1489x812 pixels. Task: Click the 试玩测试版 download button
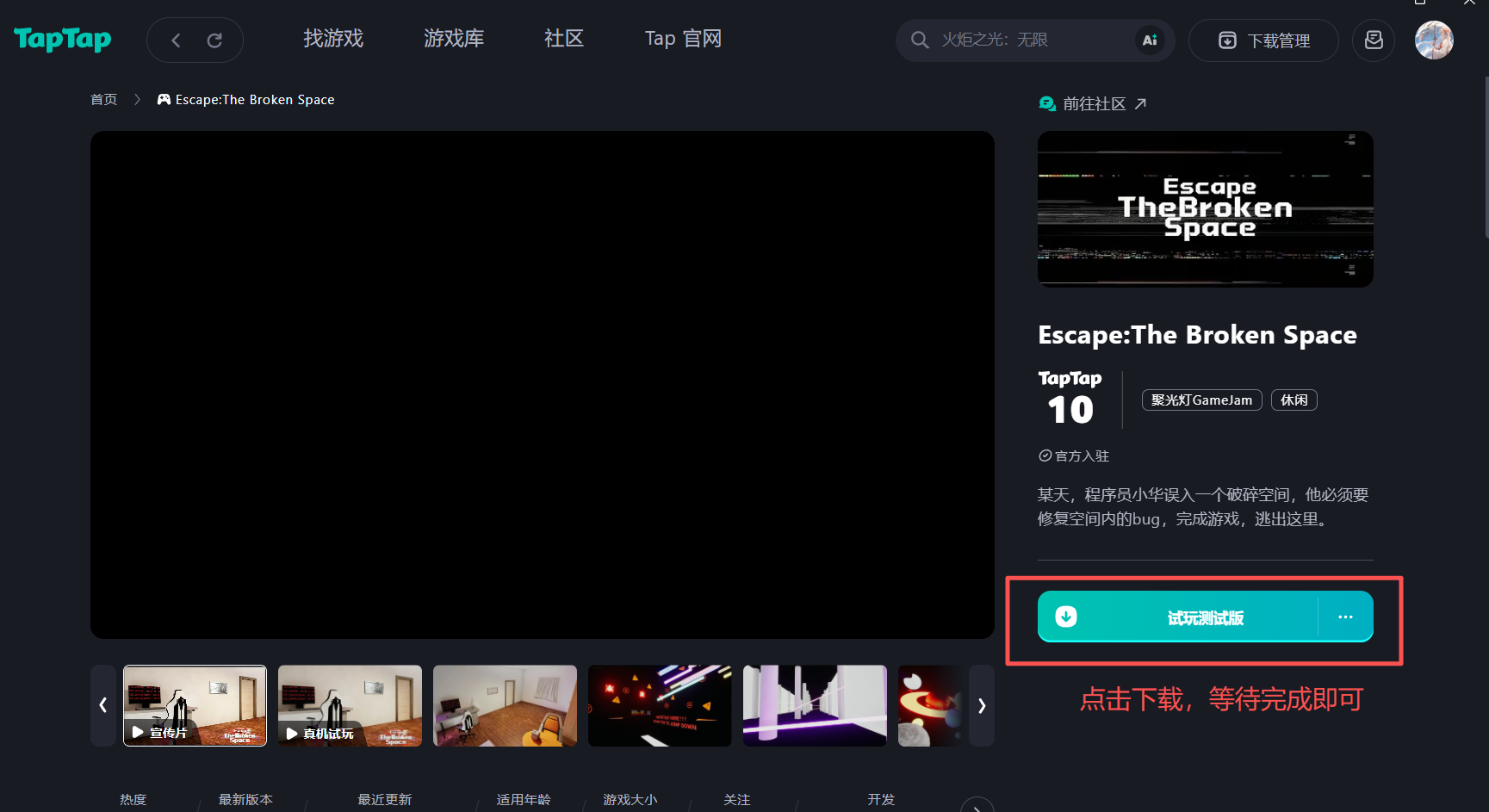(x=1206, y=617)
